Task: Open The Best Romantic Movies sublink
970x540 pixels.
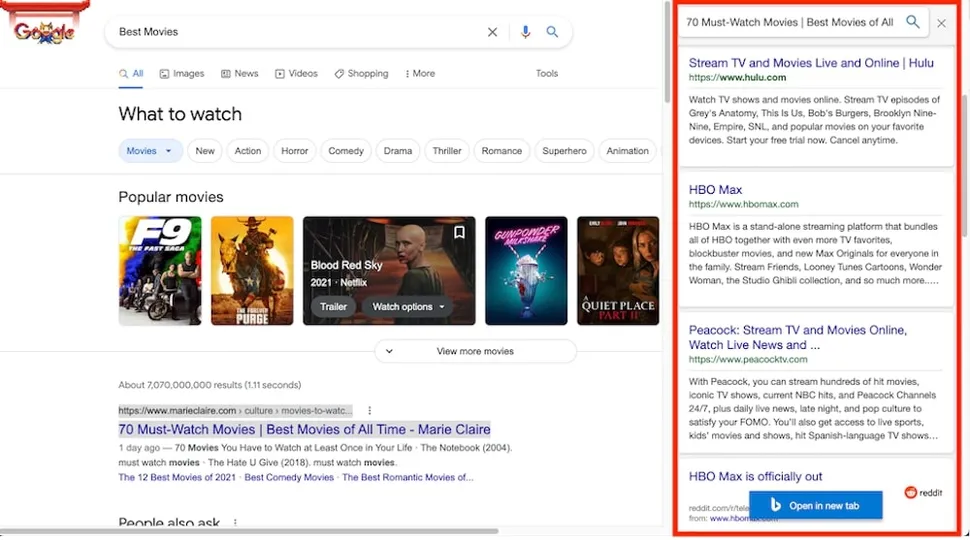Action: point(408,478)
